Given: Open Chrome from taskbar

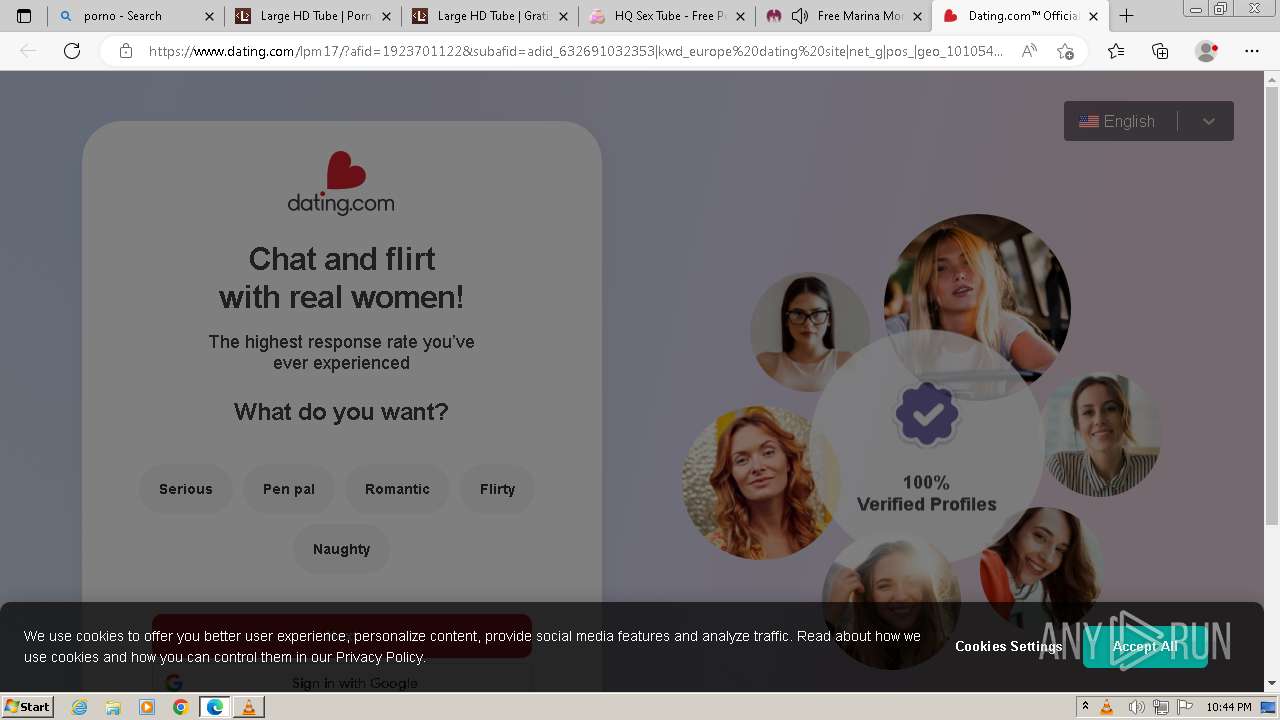Looking at the screenshot, I should 180,707.
